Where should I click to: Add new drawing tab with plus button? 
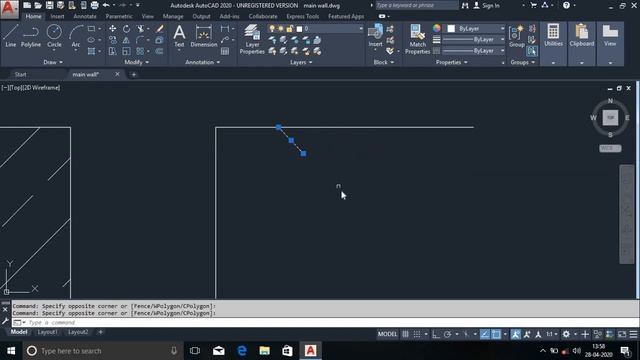click(x=133, y=74)
